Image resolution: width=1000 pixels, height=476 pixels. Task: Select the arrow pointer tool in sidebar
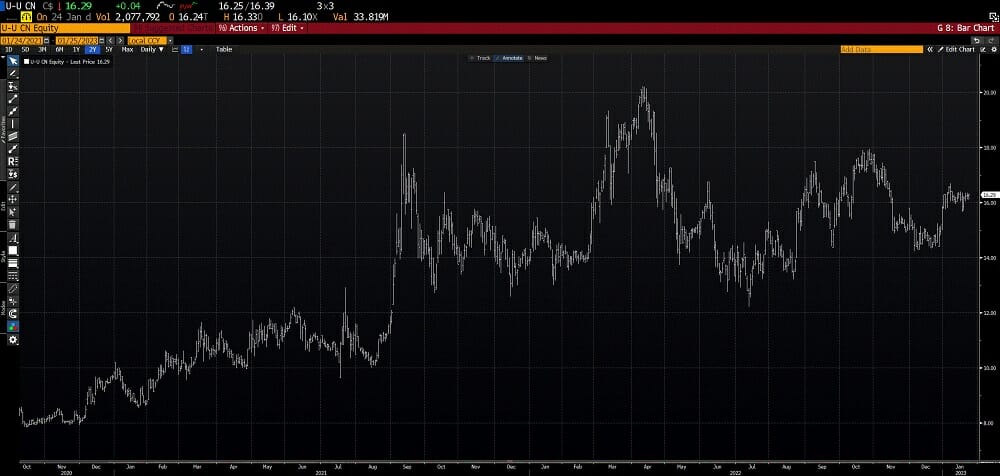pos(13,61)
